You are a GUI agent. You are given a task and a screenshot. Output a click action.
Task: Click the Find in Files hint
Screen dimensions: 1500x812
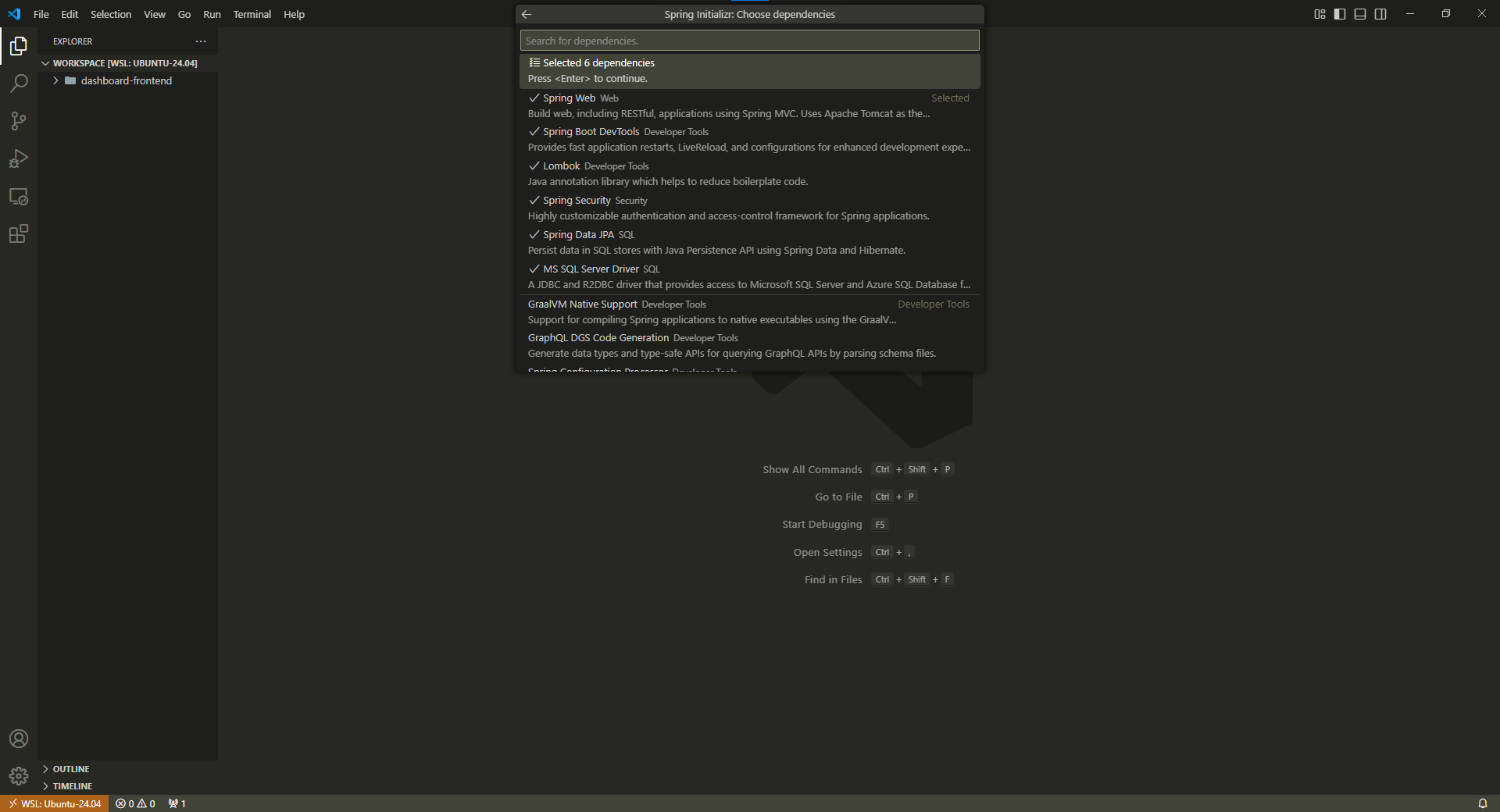[x=833, y=579]
